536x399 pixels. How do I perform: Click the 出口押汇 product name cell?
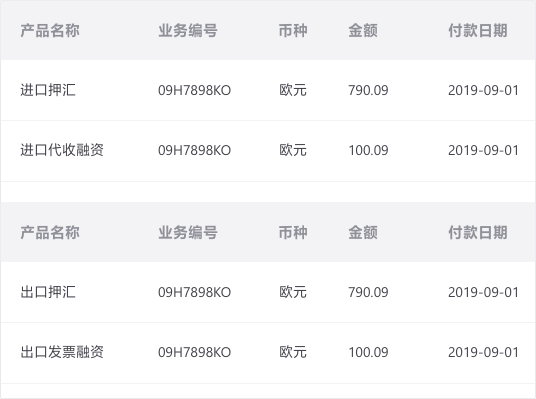coord(48,292)
